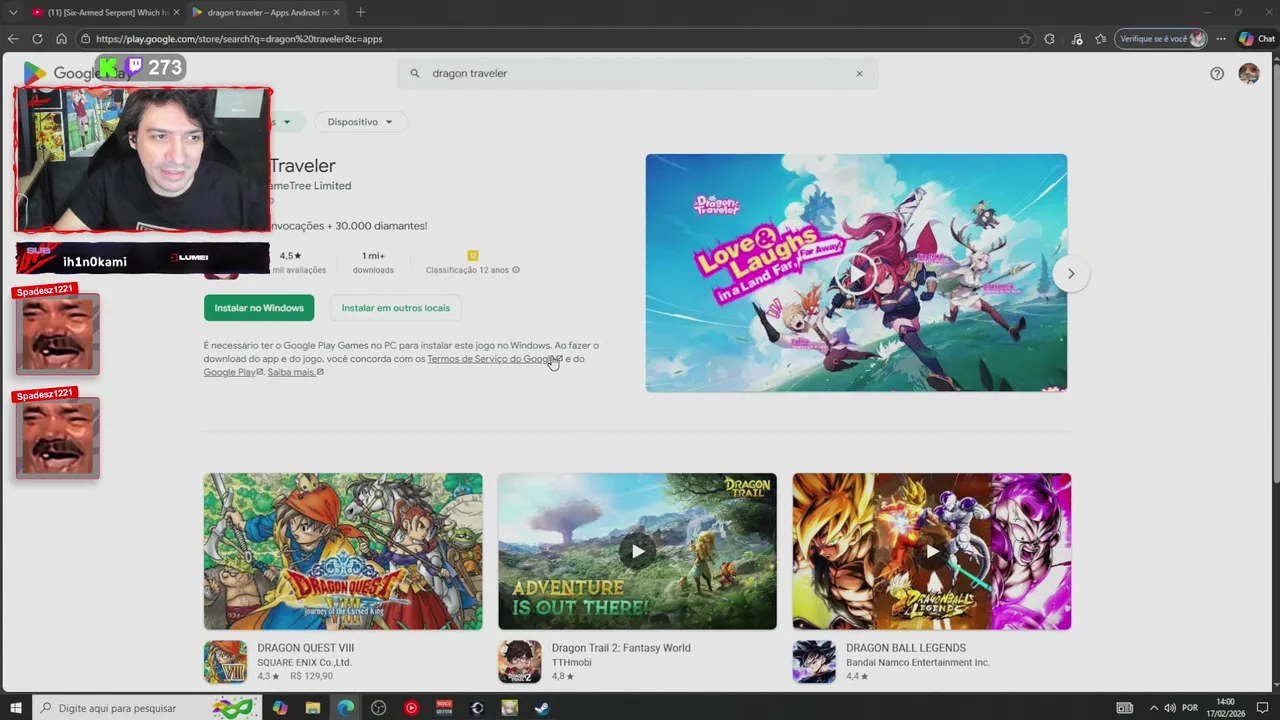Open the red YouTube Music taskbar icon
The image size is (1280, 720).
[x=411, y=708]
